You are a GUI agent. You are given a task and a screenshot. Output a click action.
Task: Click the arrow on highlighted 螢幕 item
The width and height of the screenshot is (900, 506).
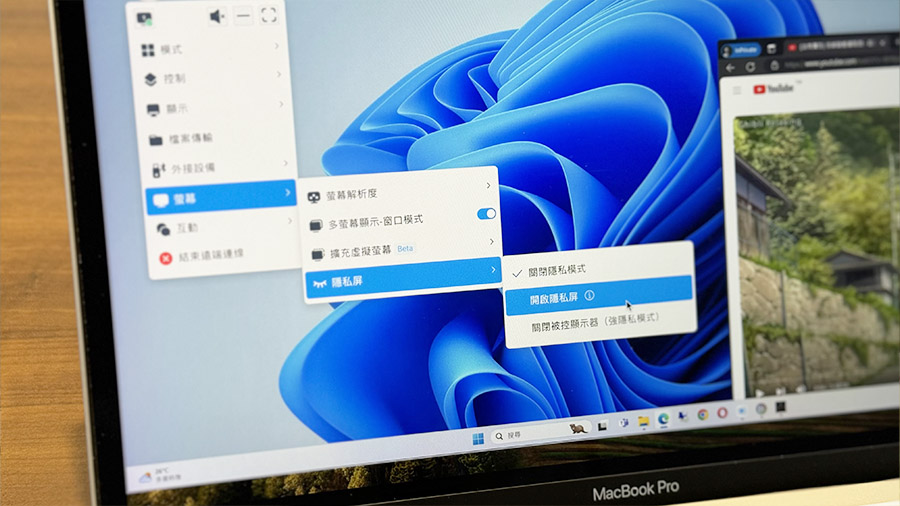tap(288, 193)
